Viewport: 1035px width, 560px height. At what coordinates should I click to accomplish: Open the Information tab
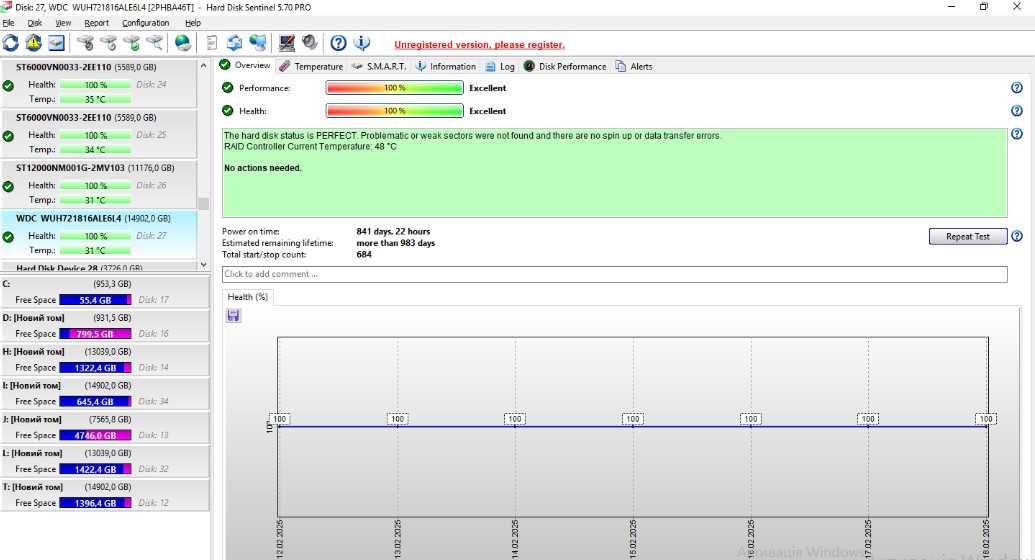[446, 66]
